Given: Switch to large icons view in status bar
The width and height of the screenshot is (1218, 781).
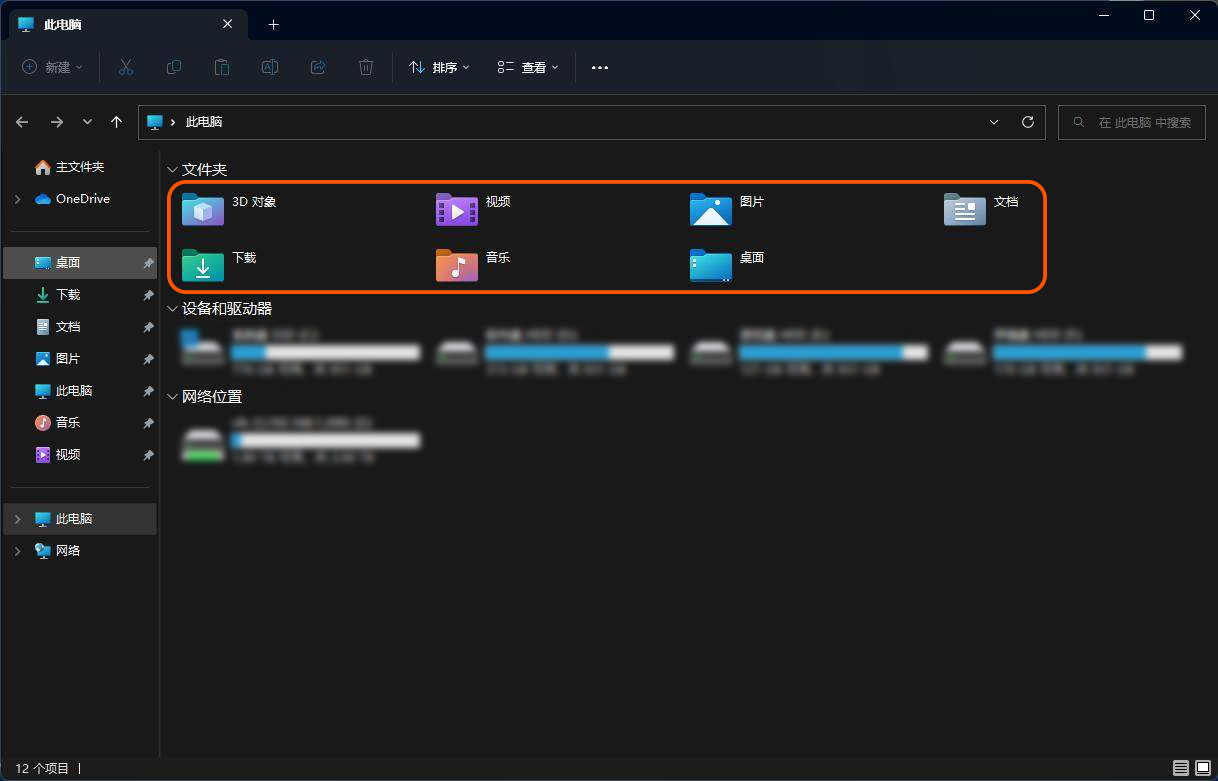Looking at the screenshot, I should (1203, 768).
